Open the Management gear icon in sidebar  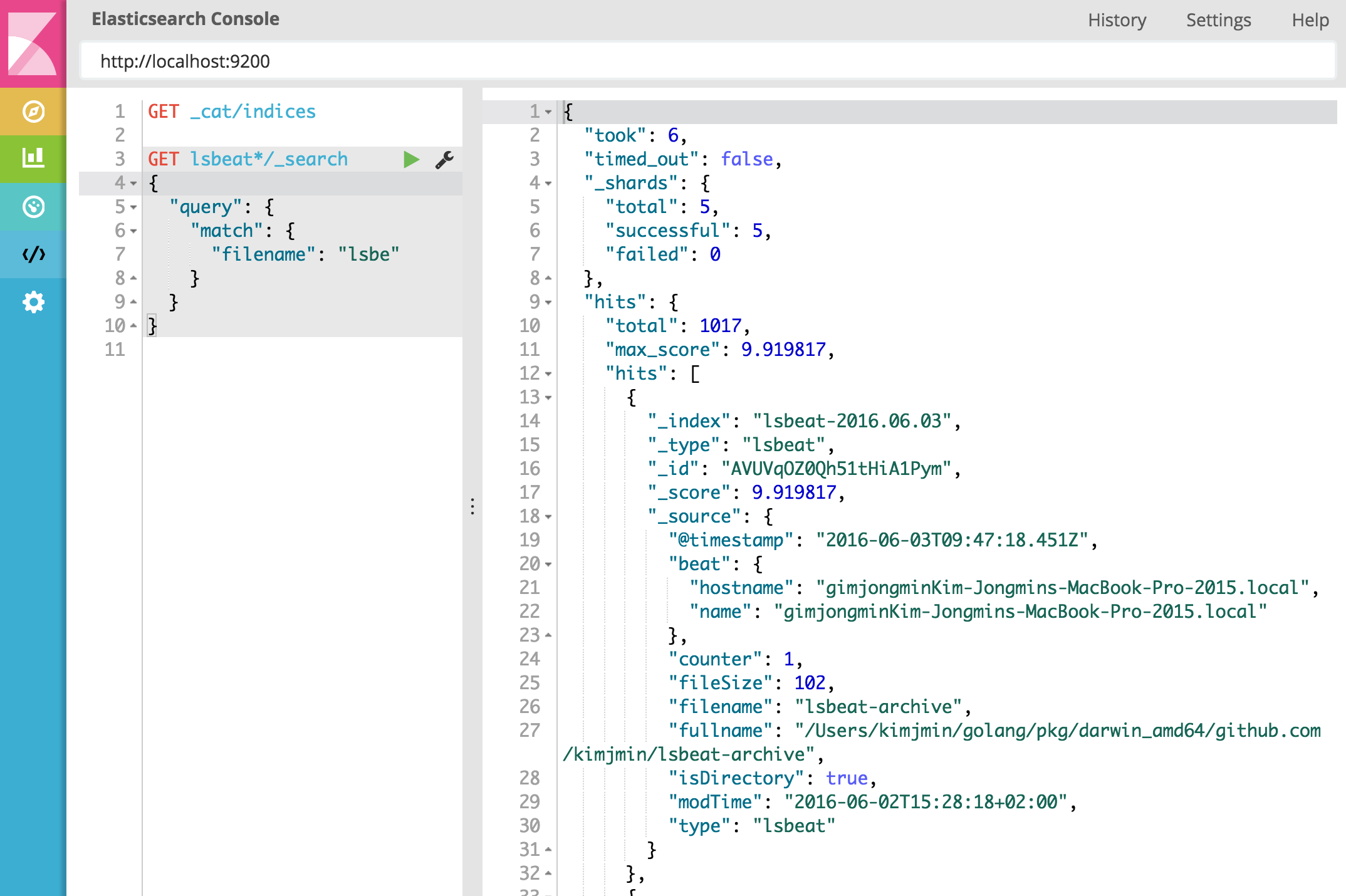pyautogui.click(x=33, y=303)
